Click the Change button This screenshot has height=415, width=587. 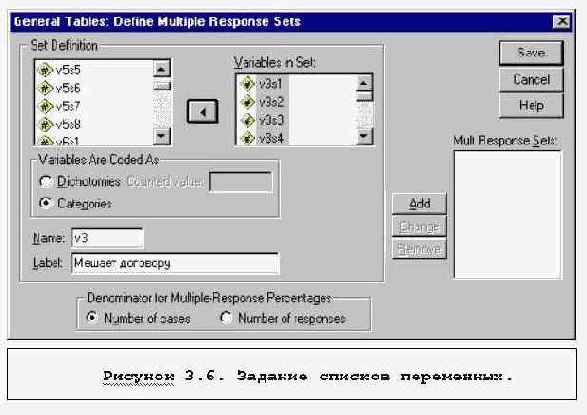point(419,226)
